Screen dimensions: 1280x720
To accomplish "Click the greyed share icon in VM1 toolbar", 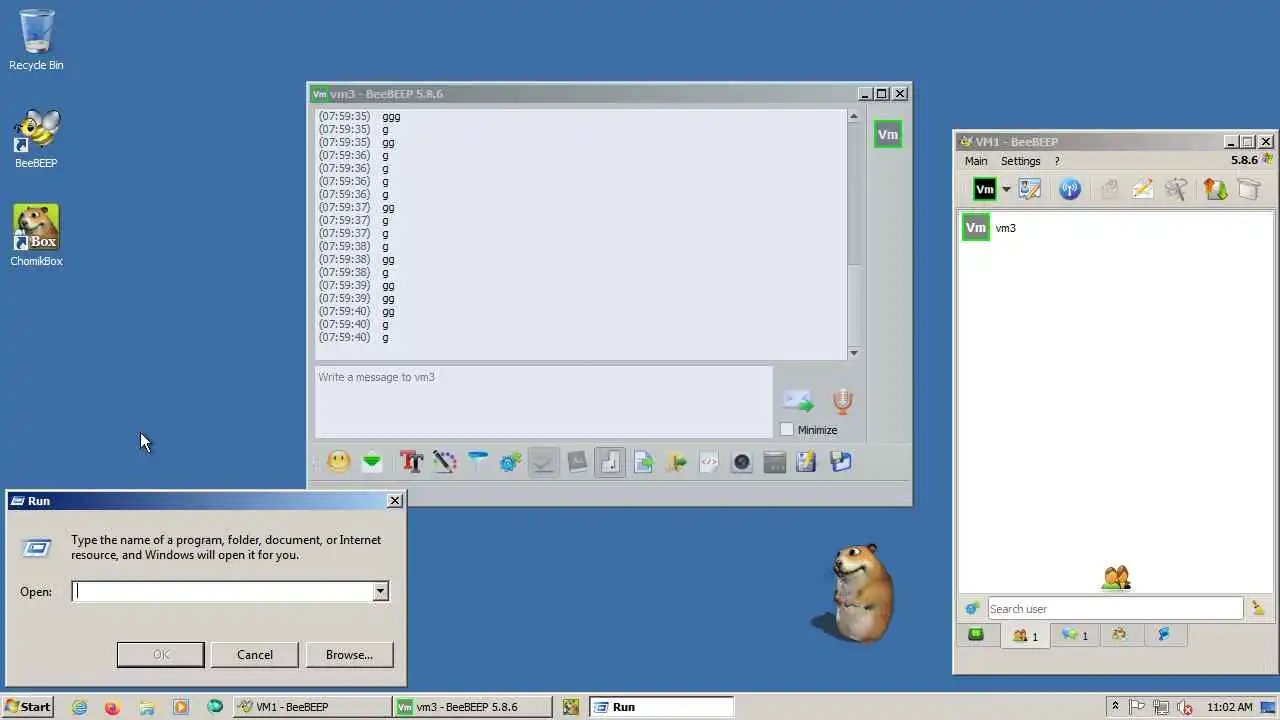I will coord(1109,189).
